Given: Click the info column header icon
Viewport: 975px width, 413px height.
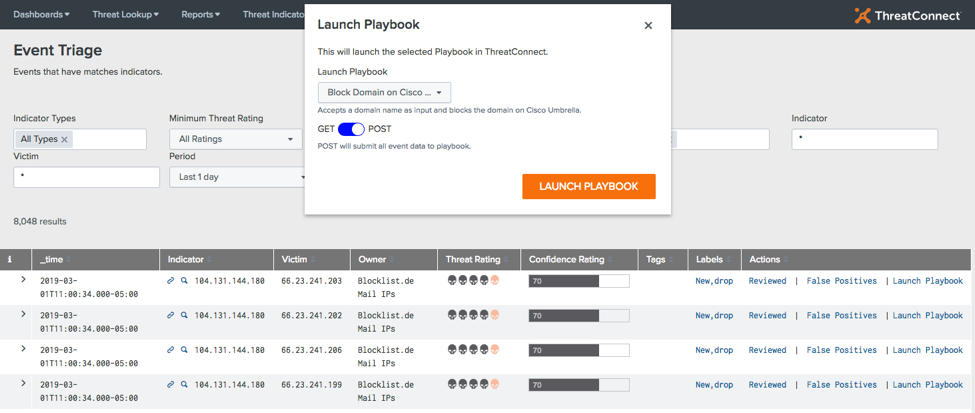Looking at the screenshot, I should pyautogui.click(x=9, y=259).
